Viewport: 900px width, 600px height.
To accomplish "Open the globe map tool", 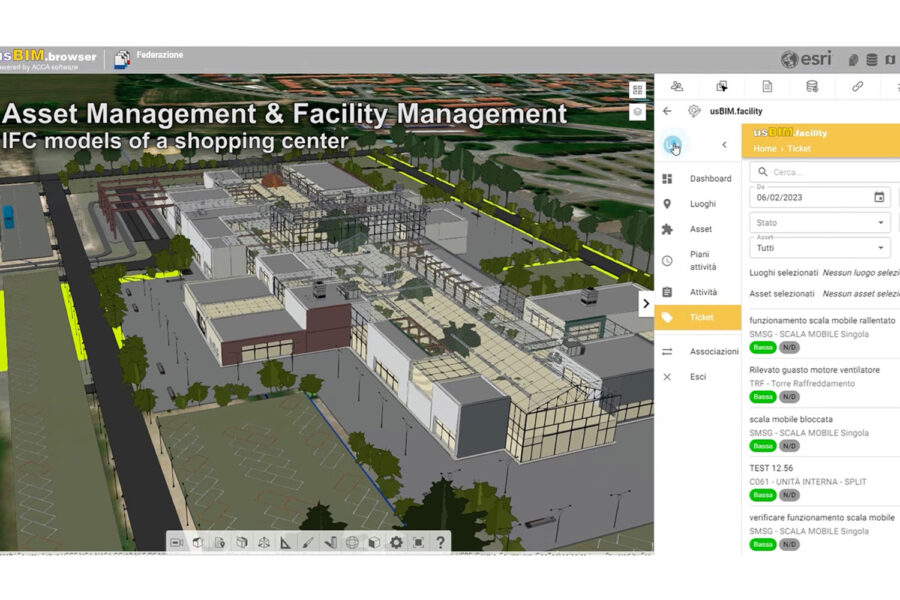I will pos(352,543).
